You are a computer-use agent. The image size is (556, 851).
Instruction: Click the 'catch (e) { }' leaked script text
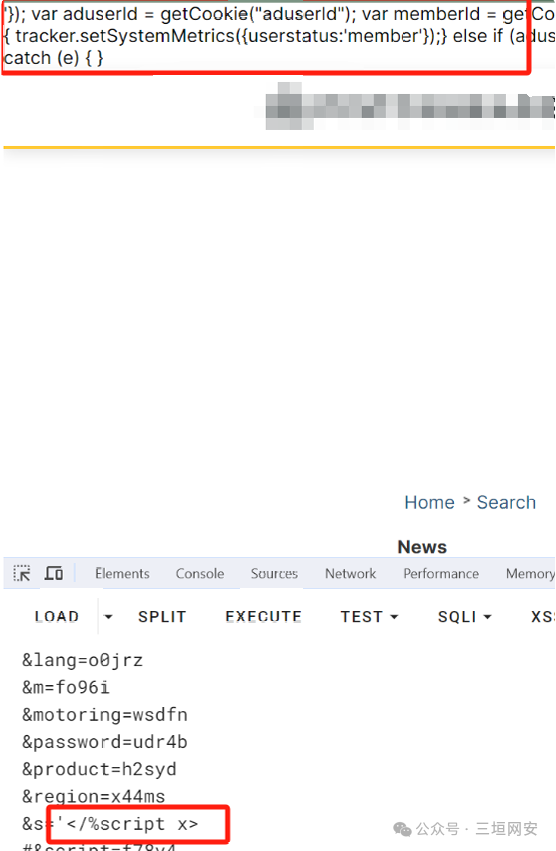click(53, 58)
